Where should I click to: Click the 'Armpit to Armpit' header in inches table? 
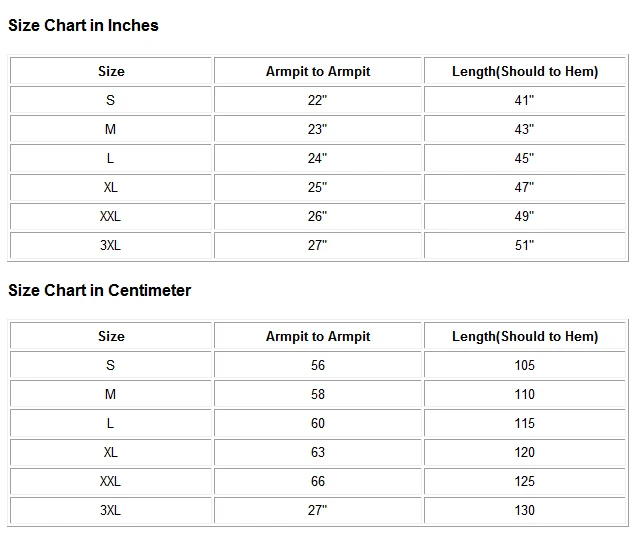(318, 71)
